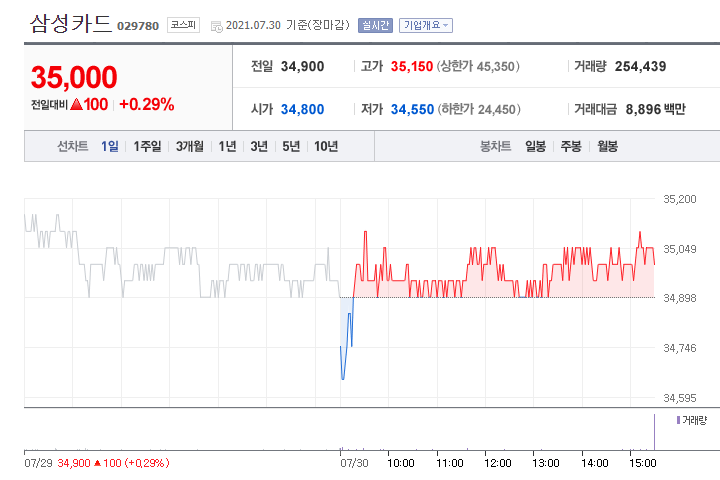Image resolution: width=720 pixels, height=480 pixels.
Task: Click the 34,898 y-axis label
Action: point(680,298)
